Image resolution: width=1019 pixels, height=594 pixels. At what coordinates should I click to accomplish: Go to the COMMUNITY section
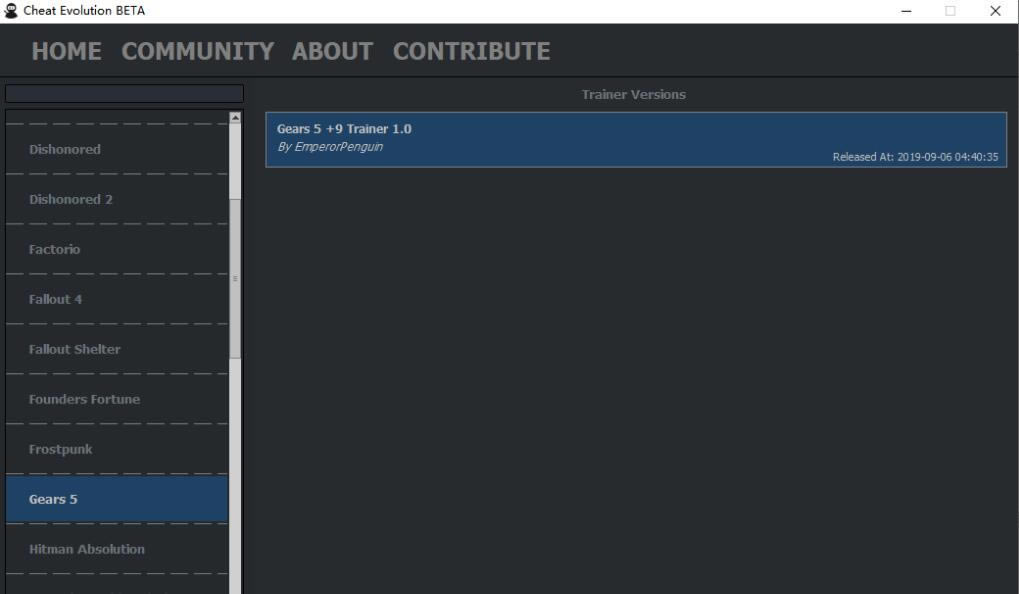(x=197, y=51)
